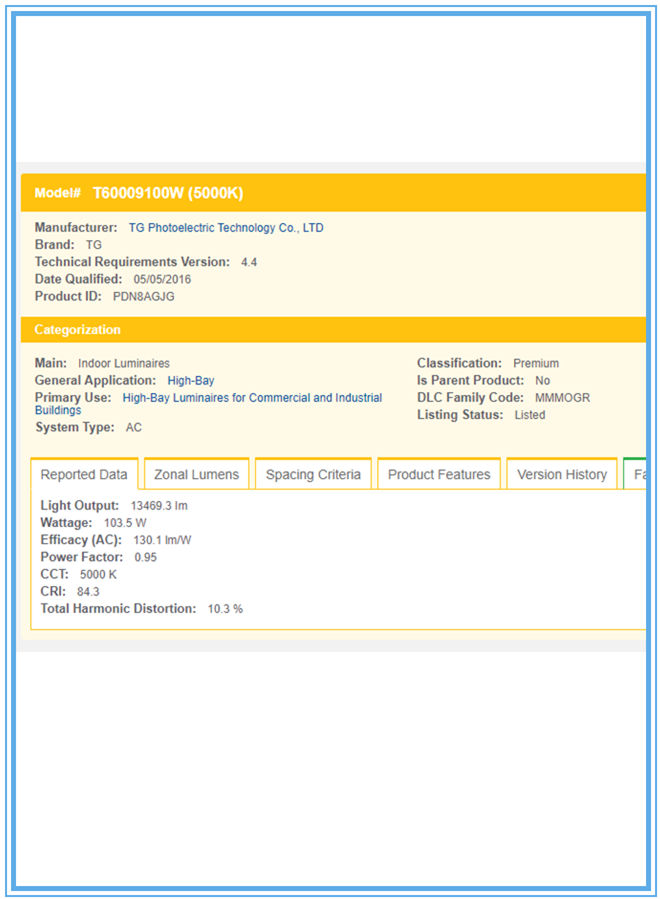The height and width of the screenshot is (899, 660).
Task: Select the Listing Status value Listed
Action: pos(530,415)
